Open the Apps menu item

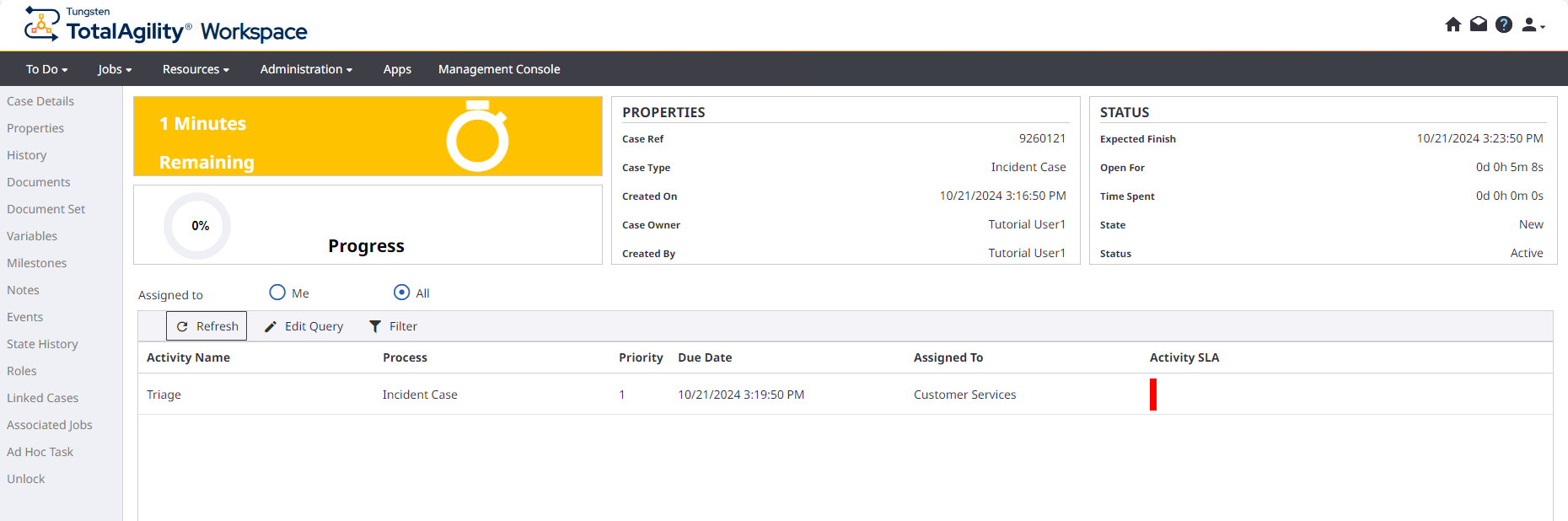(397, 69)
